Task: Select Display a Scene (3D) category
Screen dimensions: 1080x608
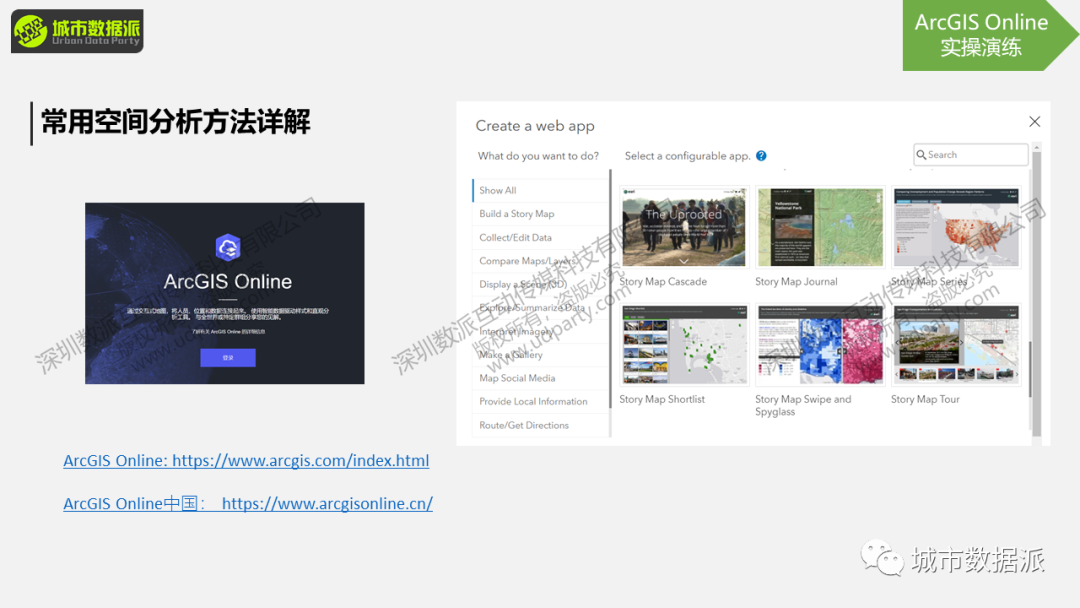Action: [541, 284]
